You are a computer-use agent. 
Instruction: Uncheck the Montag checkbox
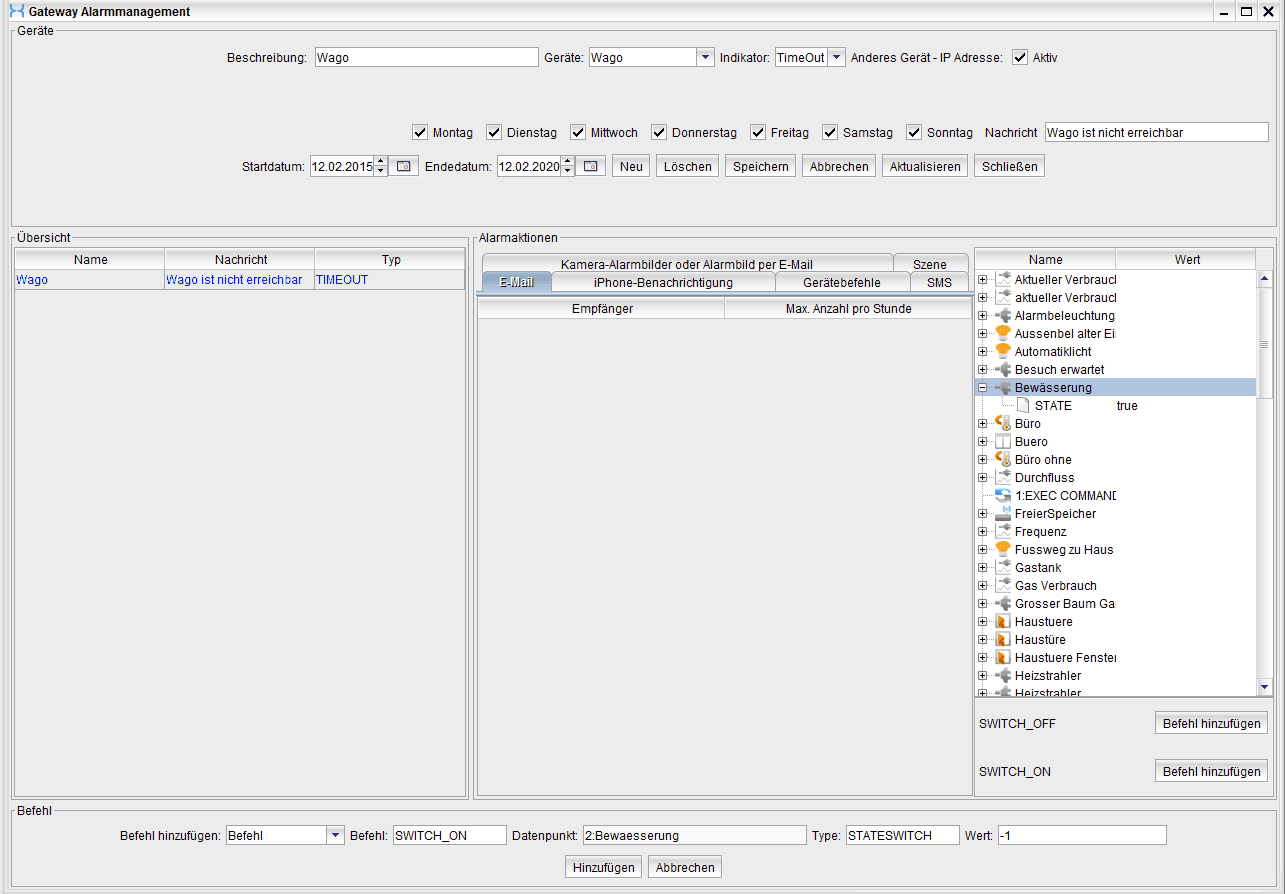(420, 133)
